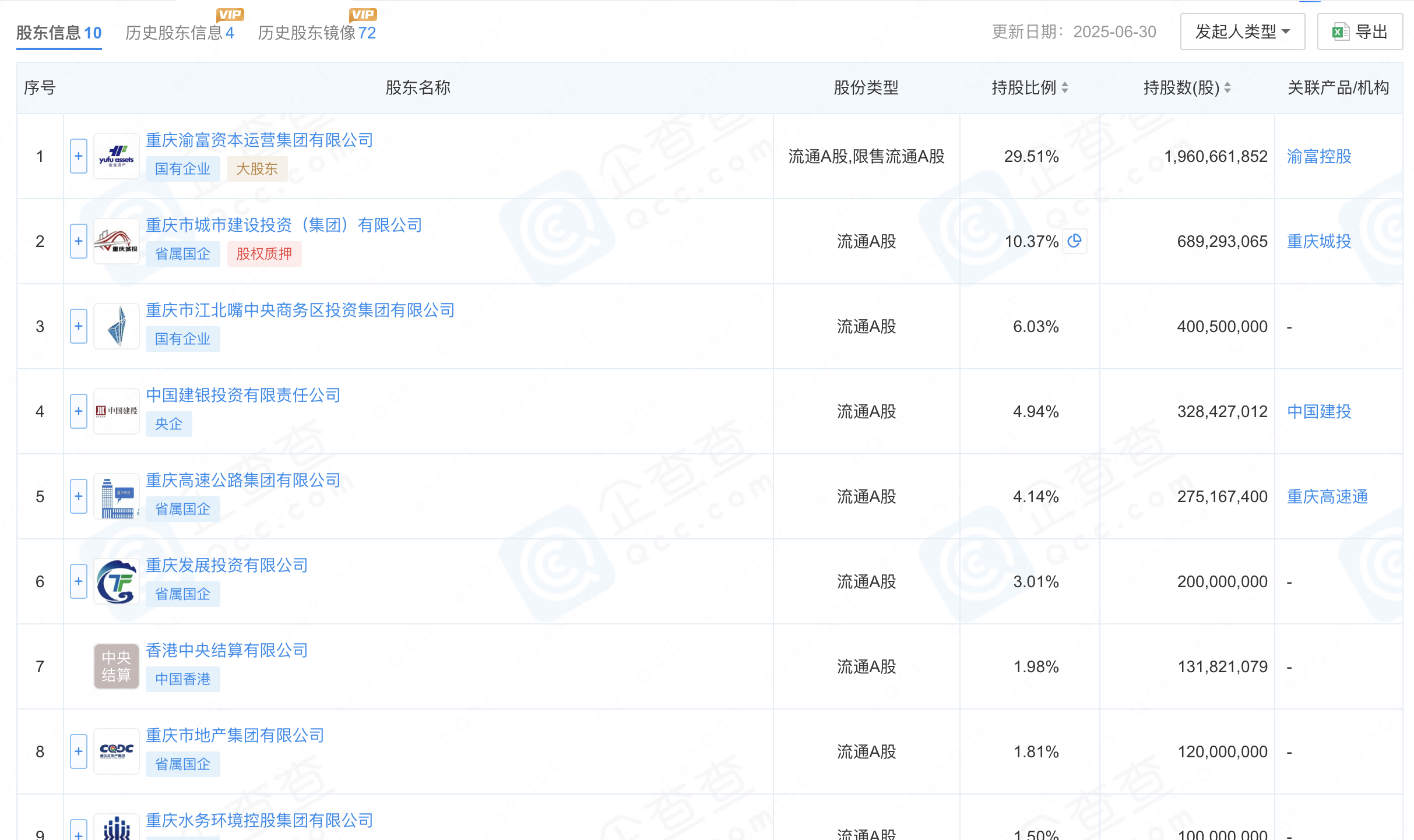Click the 重庆发展投资 TF logo

(117, 581)
